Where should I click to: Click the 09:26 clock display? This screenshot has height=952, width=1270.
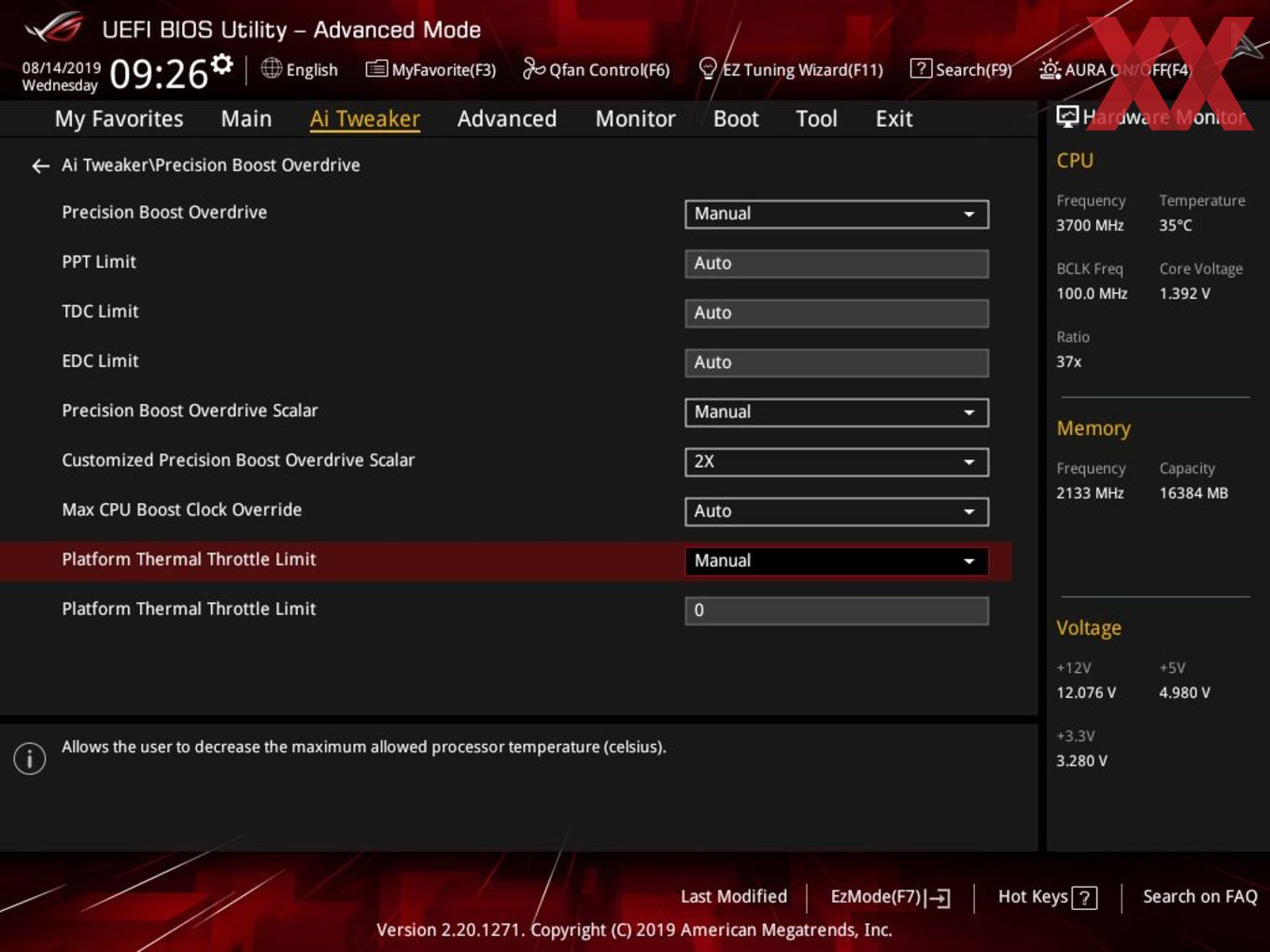click(159, 74)
